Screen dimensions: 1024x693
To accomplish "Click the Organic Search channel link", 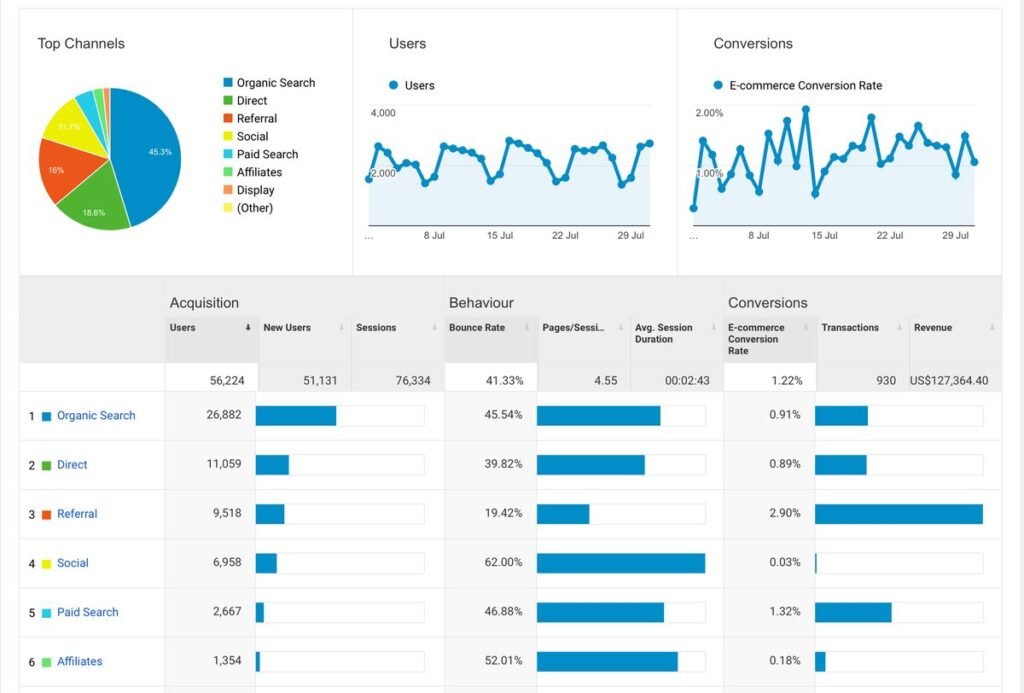I will point(96,416).
